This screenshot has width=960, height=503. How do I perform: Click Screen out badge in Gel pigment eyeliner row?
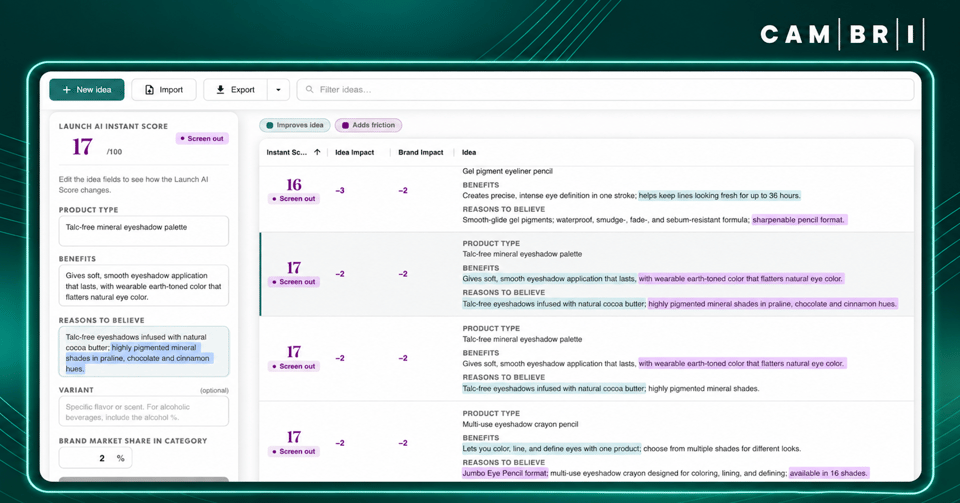(x=294, y=199)
